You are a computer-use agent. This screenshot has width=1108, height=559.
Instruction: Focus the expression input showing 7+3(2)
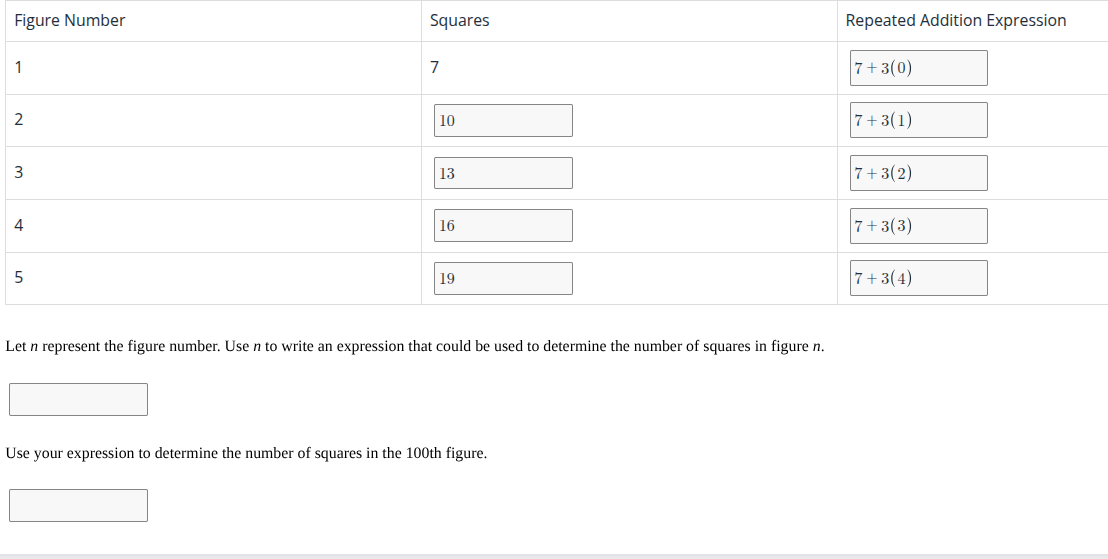tap(918, 173)
